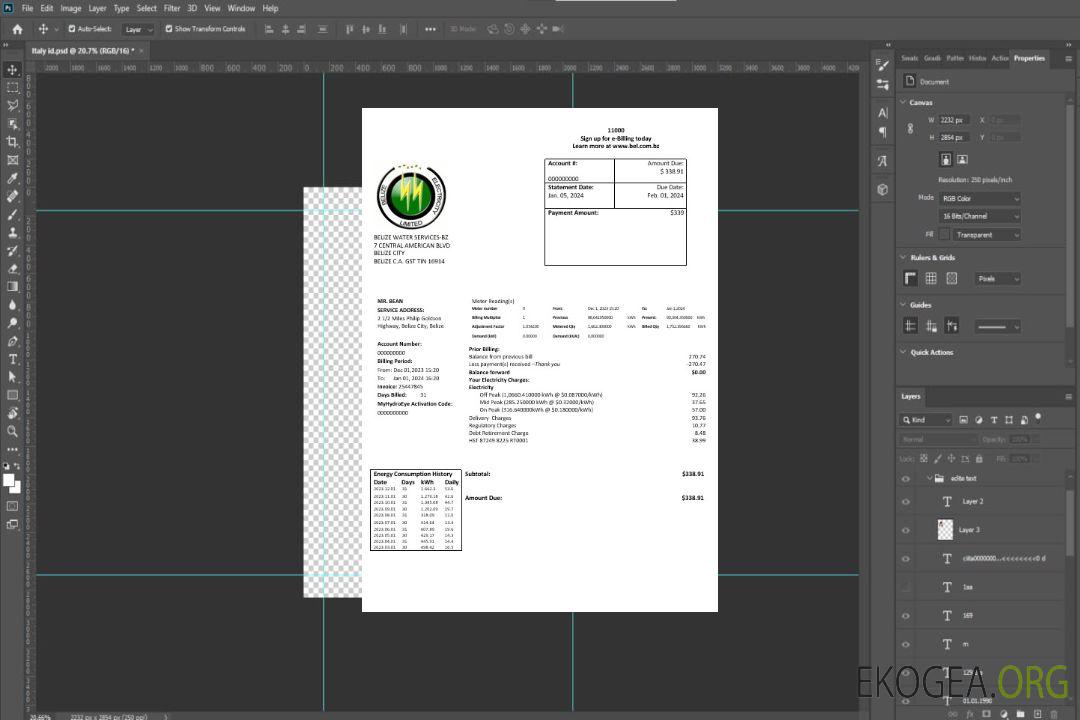Select the Crop tool in the toolbar
This screenshot has height=720, width=1080.
pyautogui.click(x=13, y=142)
